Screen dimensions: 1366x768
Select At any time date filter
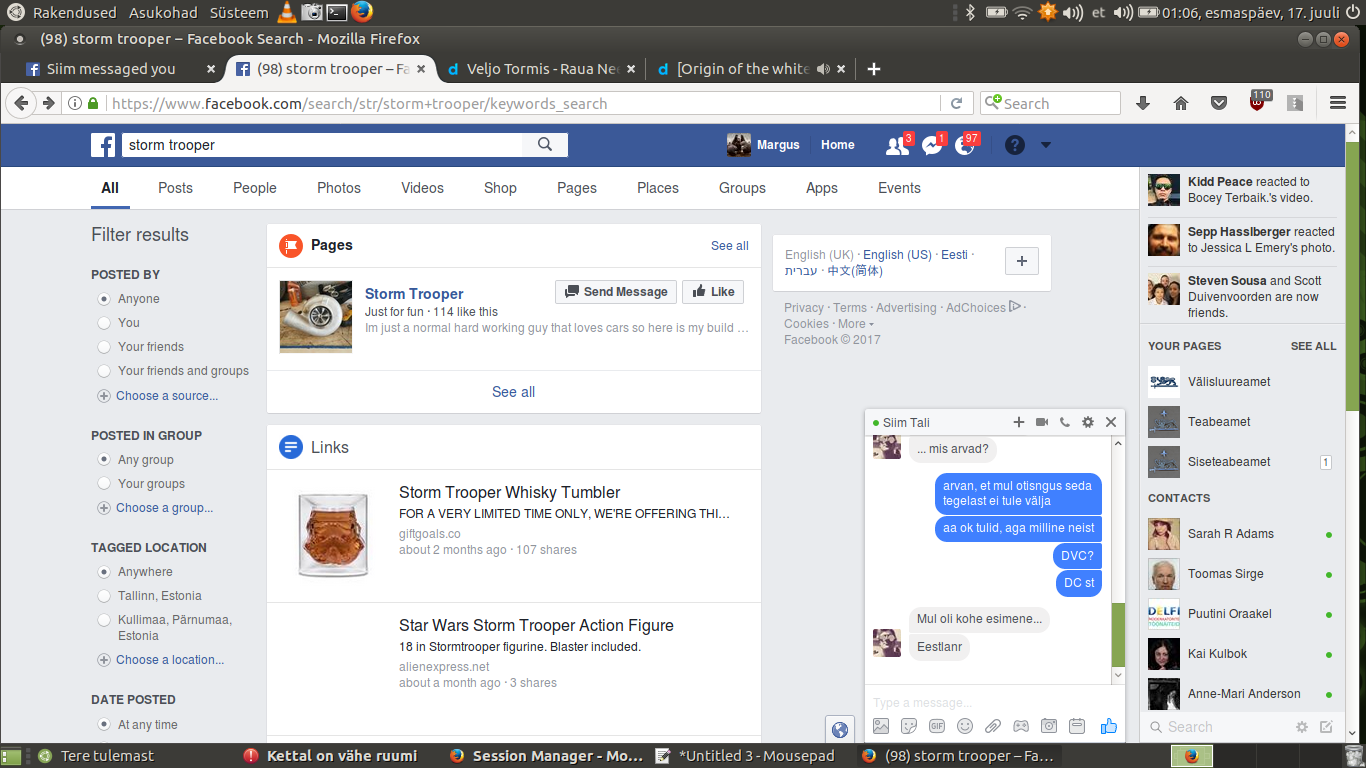coord(104,725)
